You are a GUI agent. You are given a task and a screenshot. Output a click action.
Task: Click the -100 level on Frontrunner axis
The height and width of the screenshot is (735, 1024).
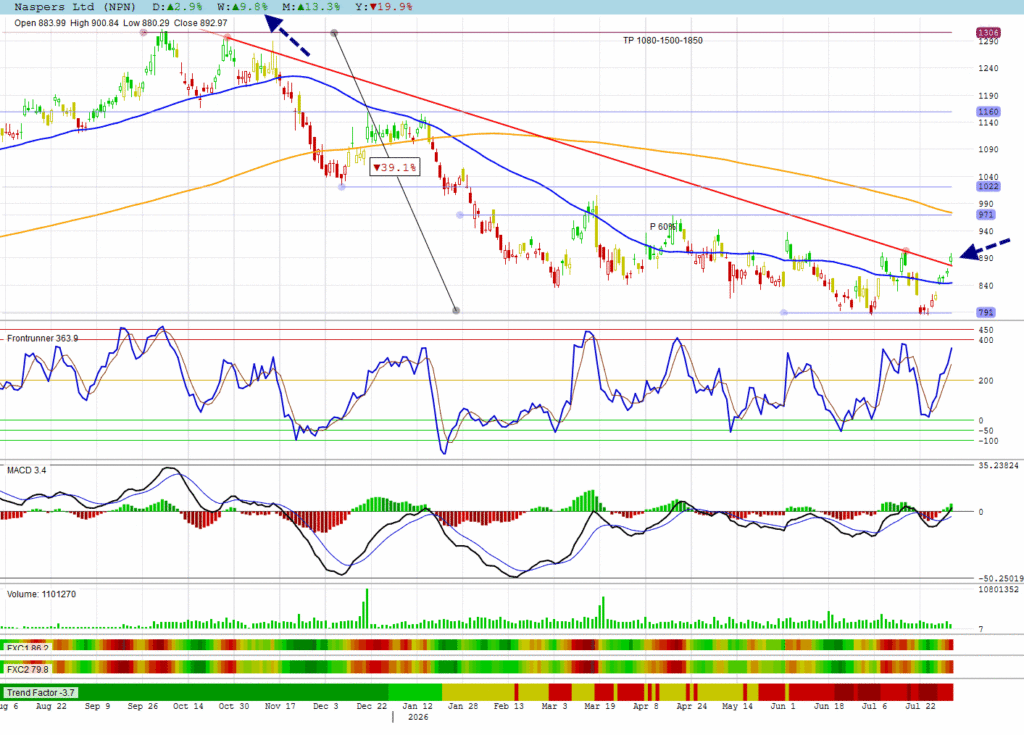click(988, 441)
